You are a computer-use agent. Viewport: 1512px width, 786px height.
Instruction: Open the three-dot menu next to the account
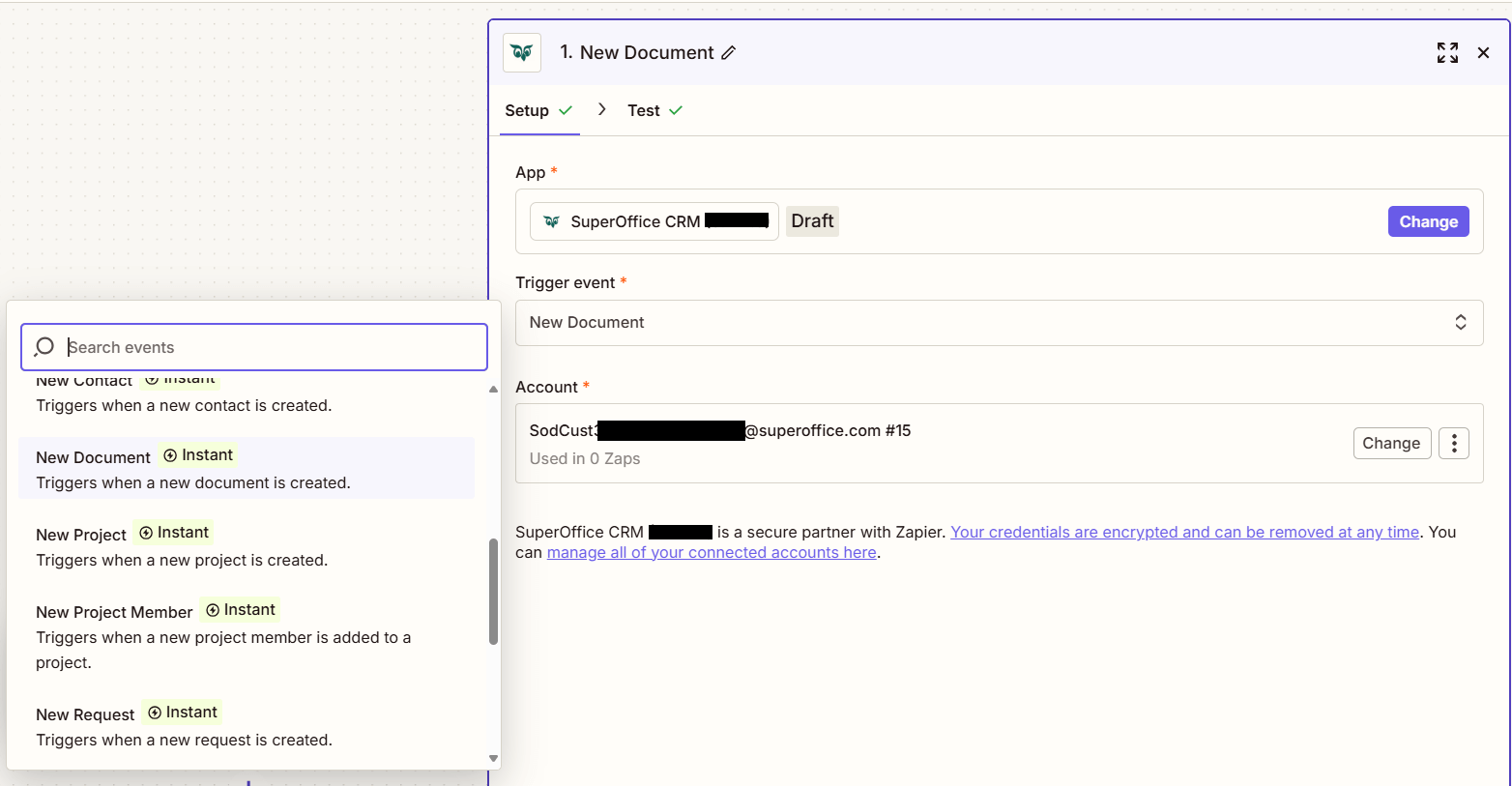[x=1454, y=443]
